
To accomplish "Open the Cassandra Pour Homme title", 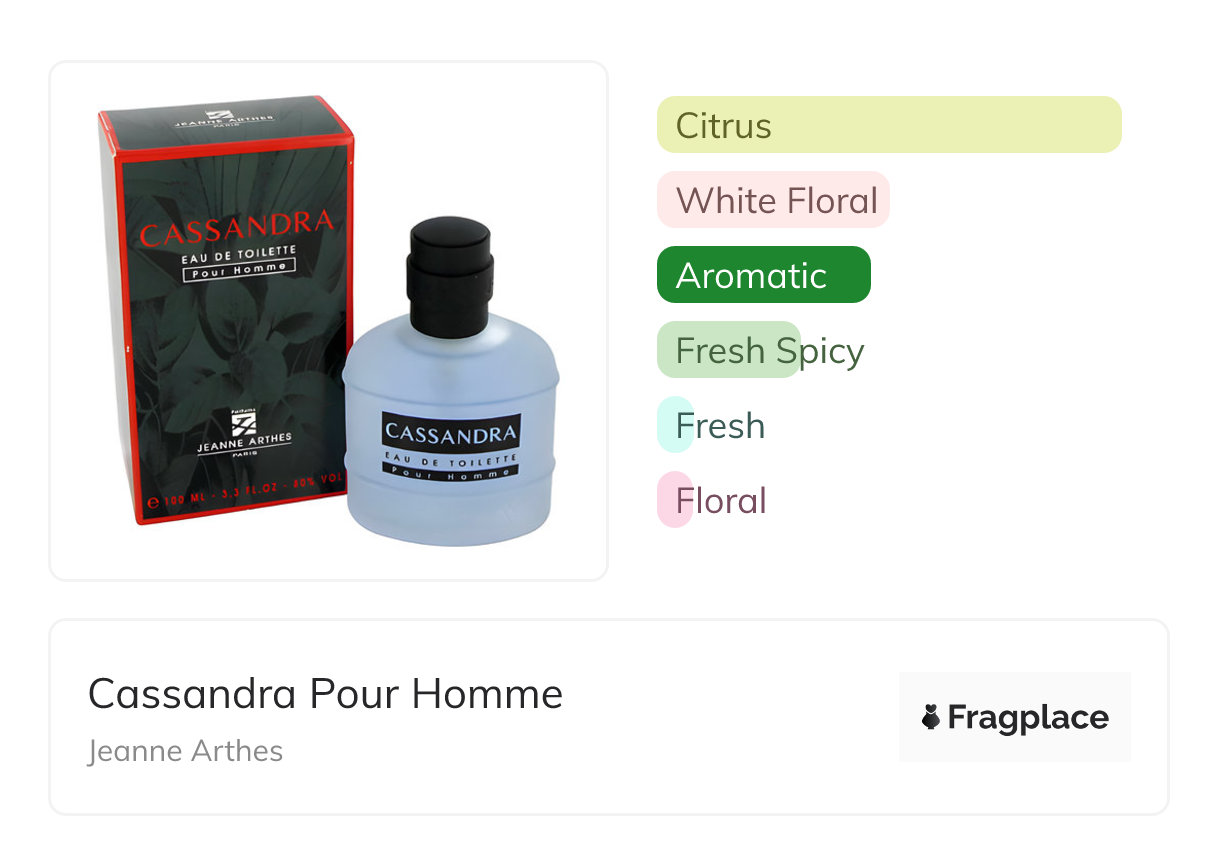I will pos(326,693).
